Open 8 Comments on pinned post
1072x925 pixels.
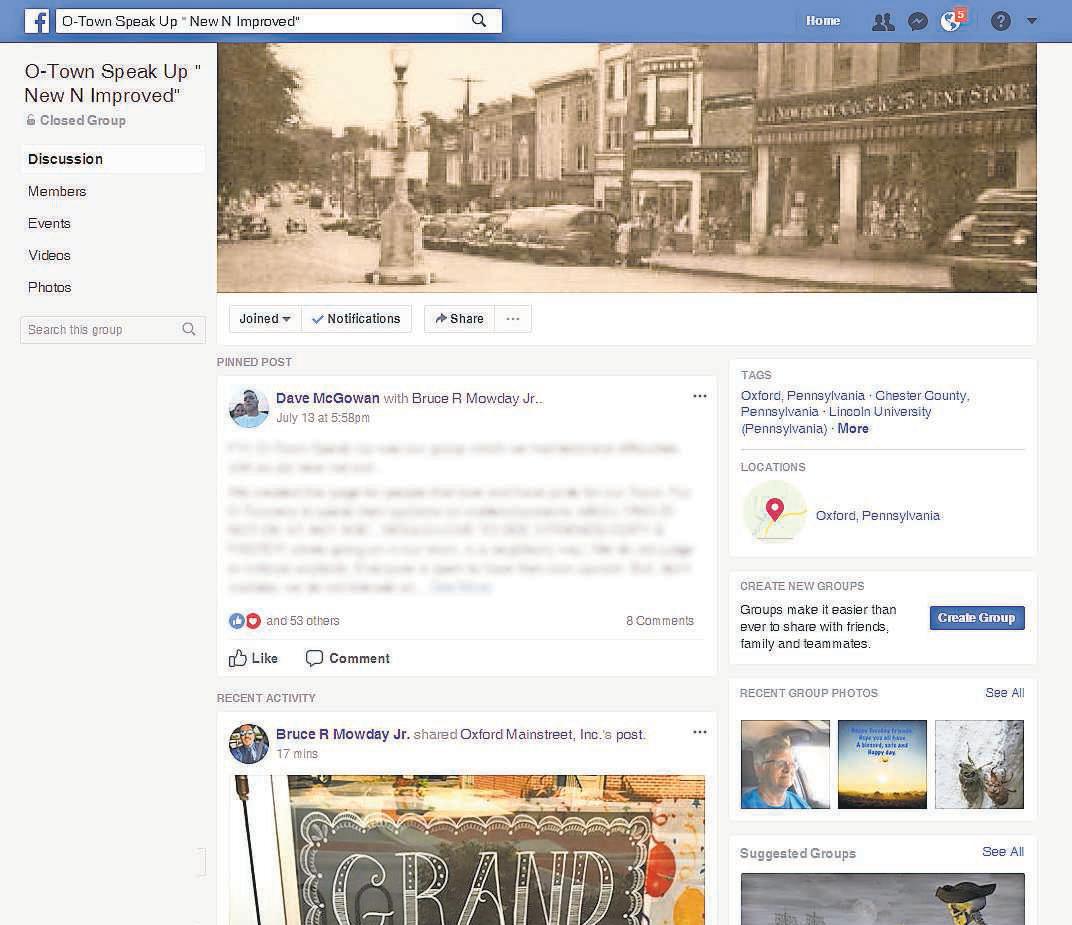(x=660, y=621)
